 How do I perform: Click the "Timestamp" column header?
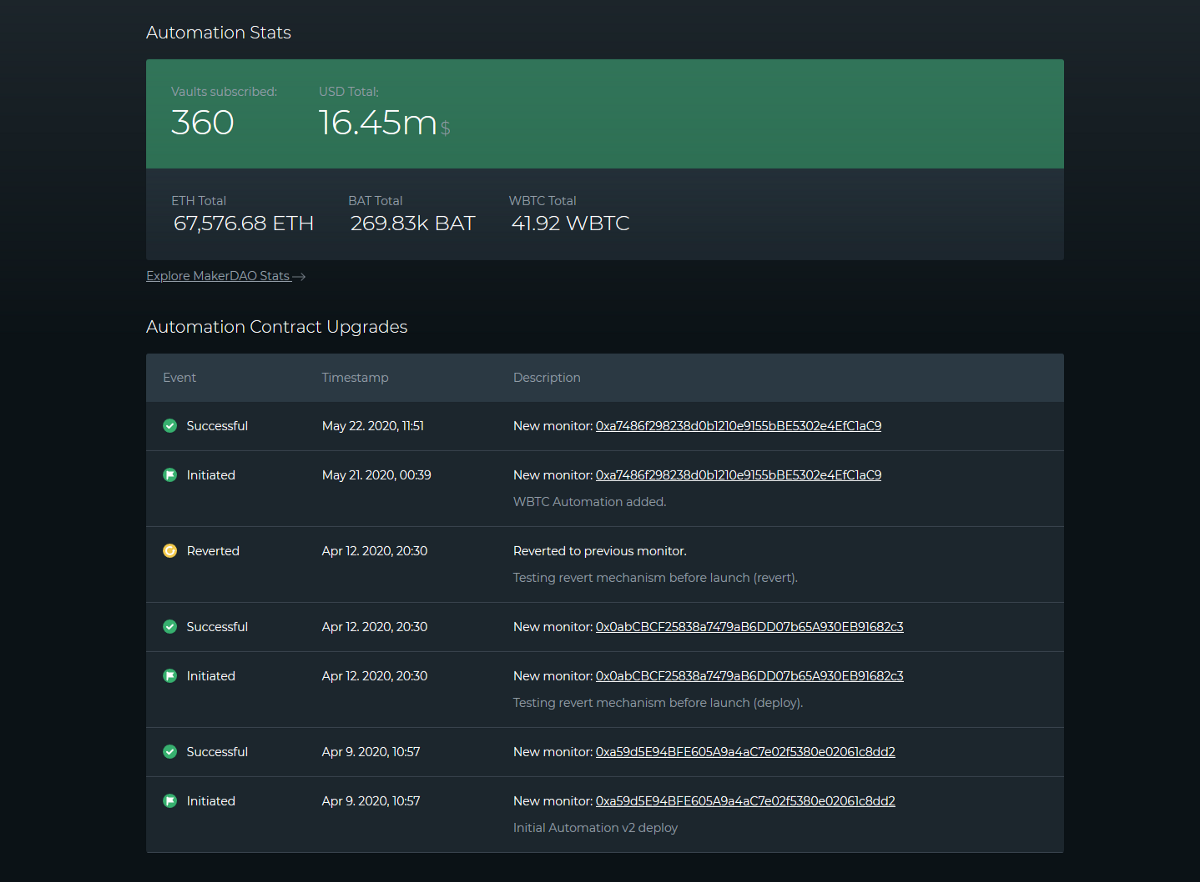click(x=355, y=378)
